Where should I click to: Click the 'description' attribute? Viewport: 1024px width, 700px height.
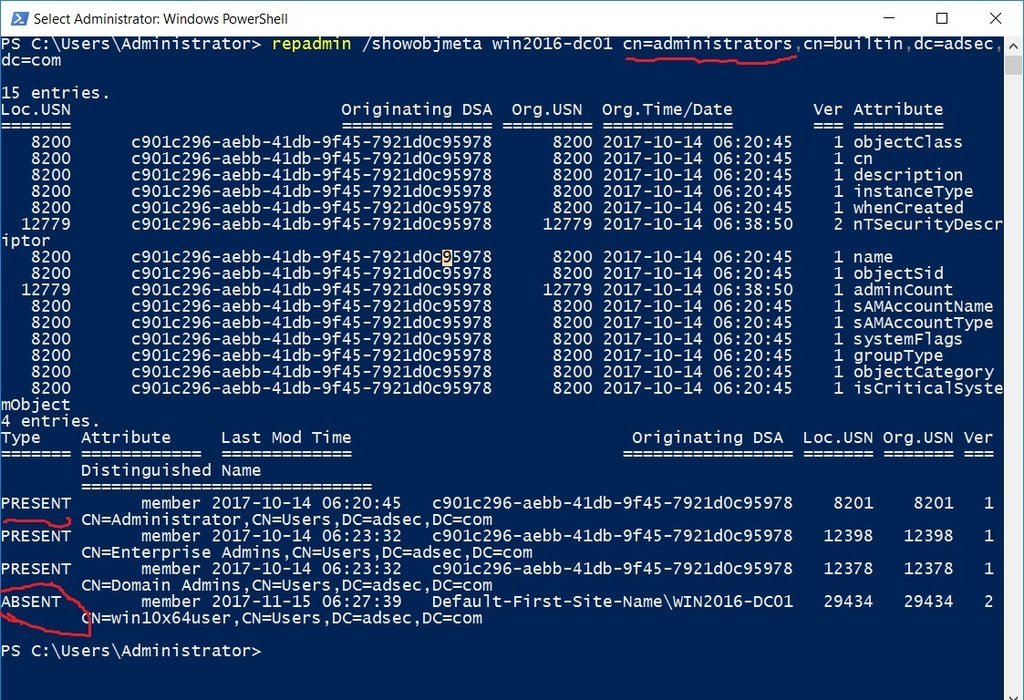908,174
